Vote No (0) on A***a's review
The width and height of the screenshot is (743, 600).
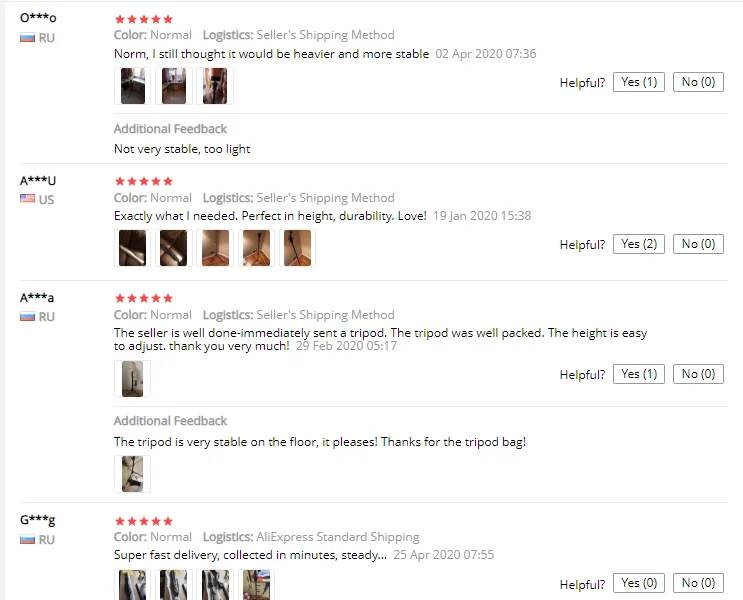coord(698,374)
